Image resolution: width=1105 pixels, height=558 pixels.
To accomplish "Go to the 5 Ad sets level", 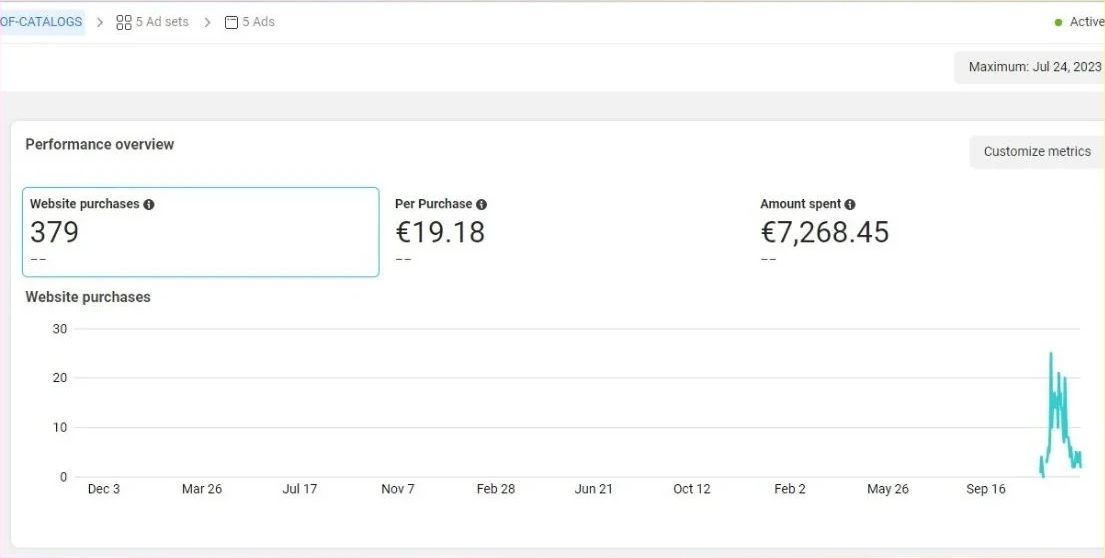I will [x=161, y=22].
